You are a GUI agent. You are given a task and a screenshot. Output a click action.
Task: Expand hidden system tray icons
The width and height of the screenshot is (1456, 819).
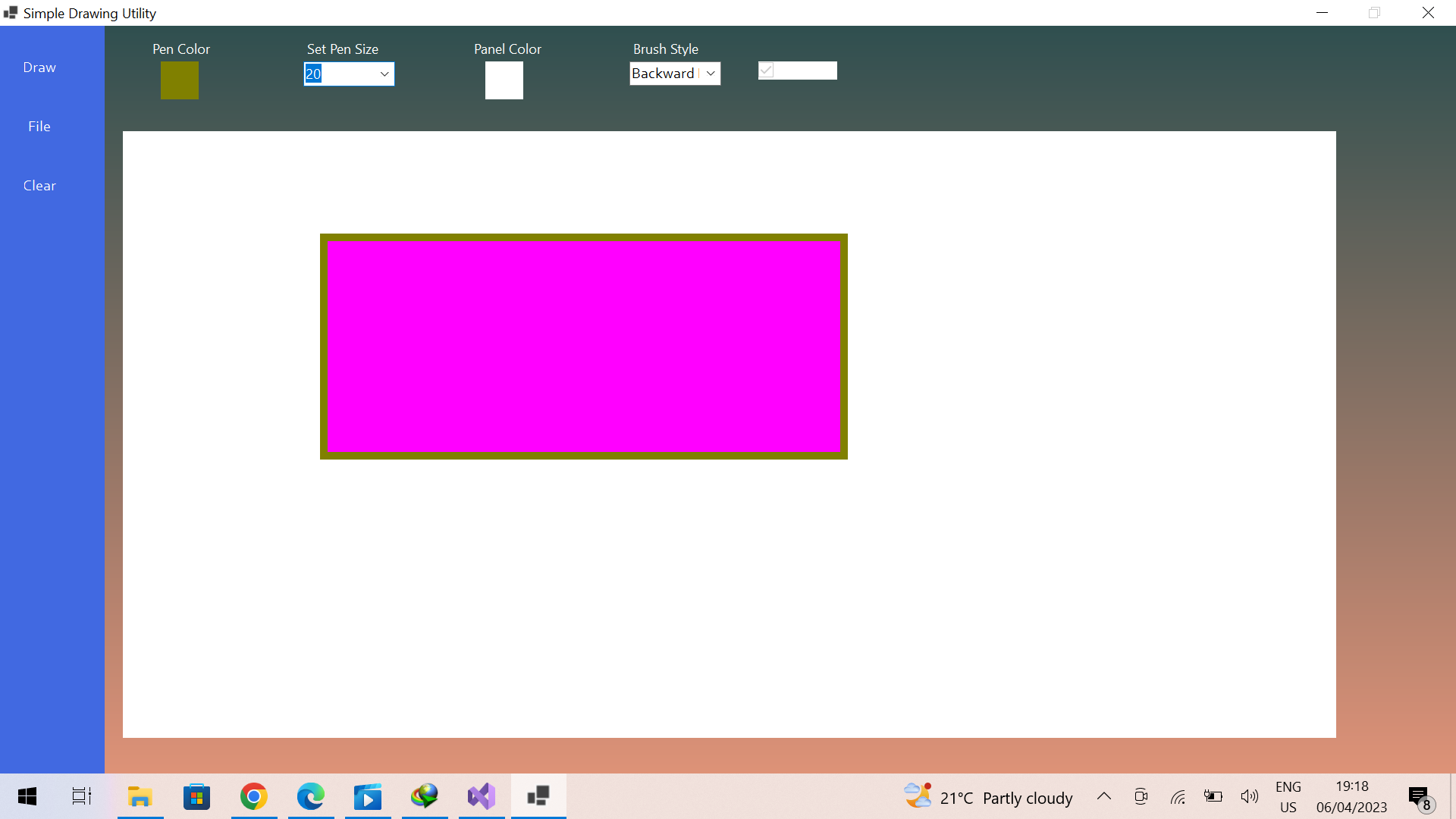[1104, 797]
